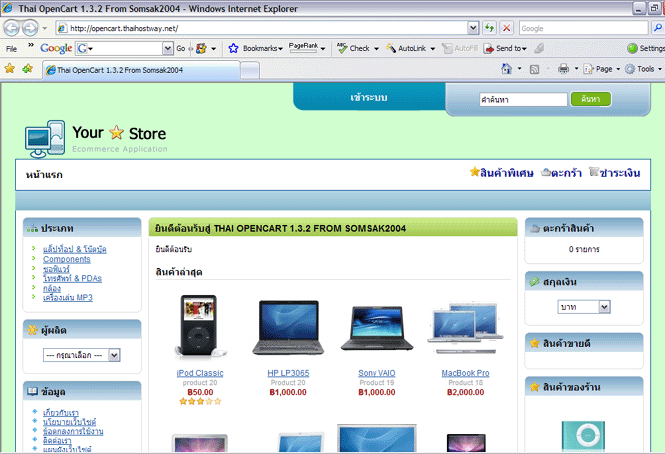Click the browser Forward arrow button
This screenshot has height=454, width=665.
(30, 28)
